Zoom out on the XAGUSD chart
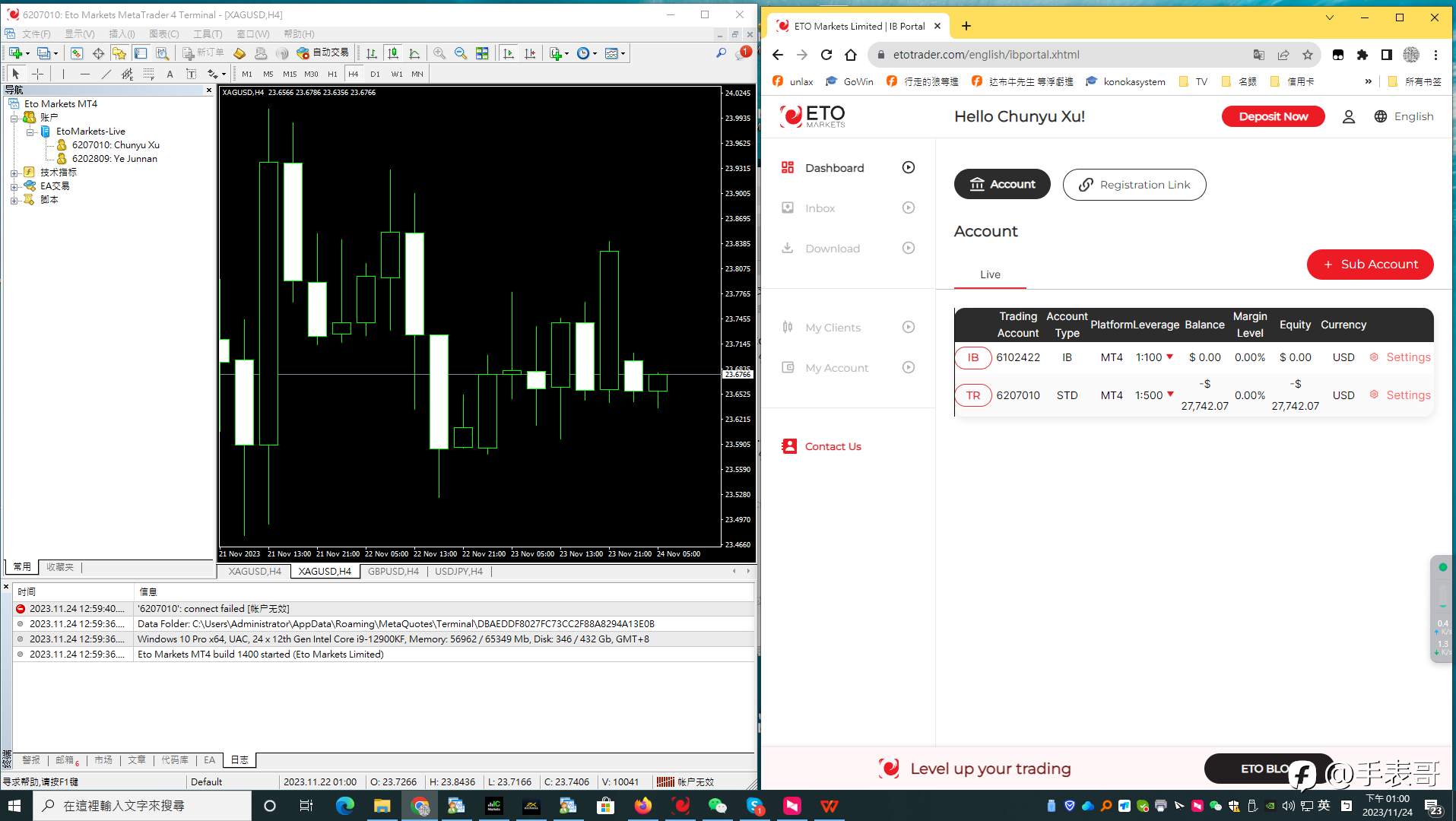The width and height of the screenshot is (1456, 821). (x=461, y=53)
